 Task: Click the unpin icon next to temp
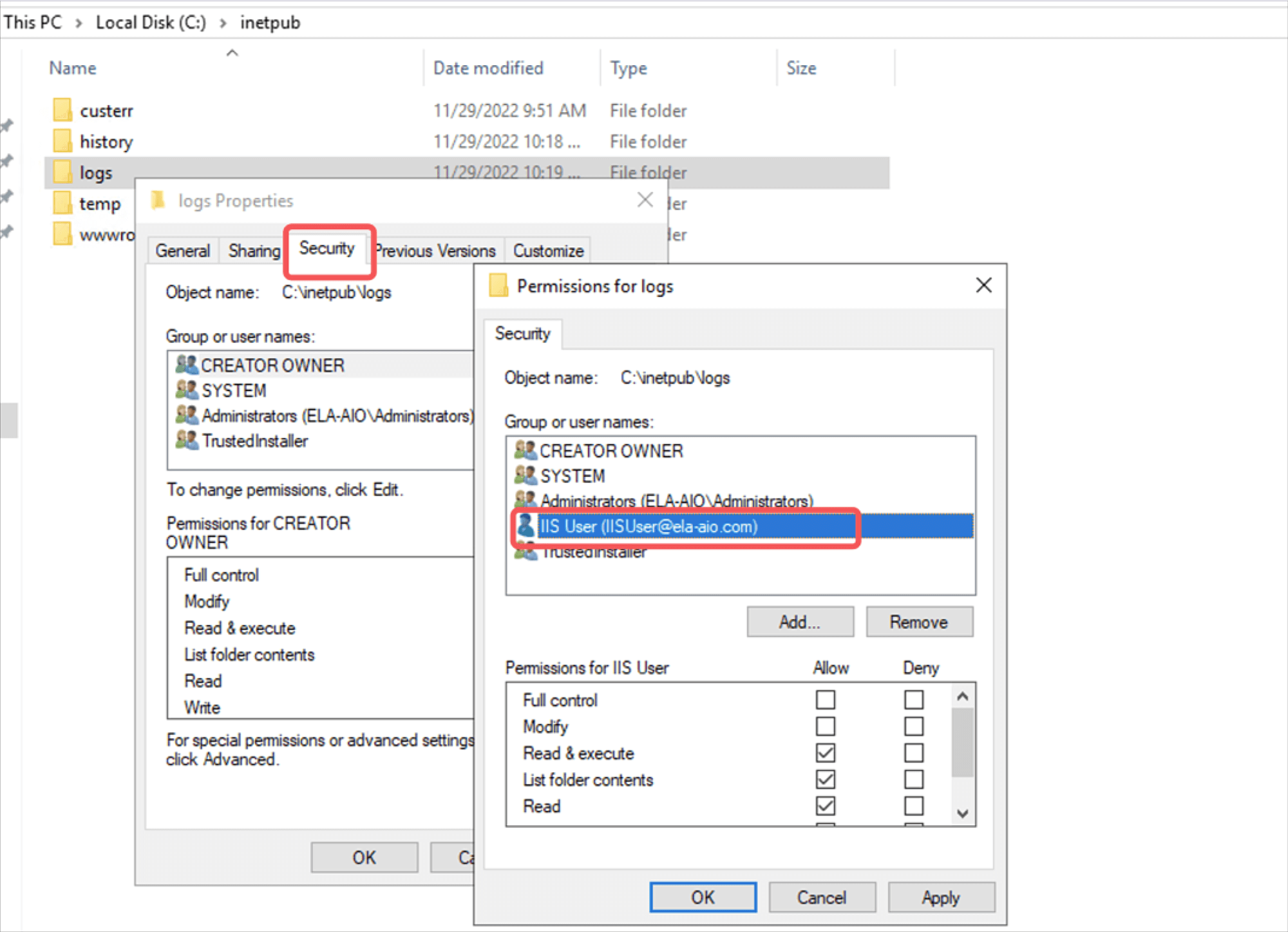coord(8,195)
